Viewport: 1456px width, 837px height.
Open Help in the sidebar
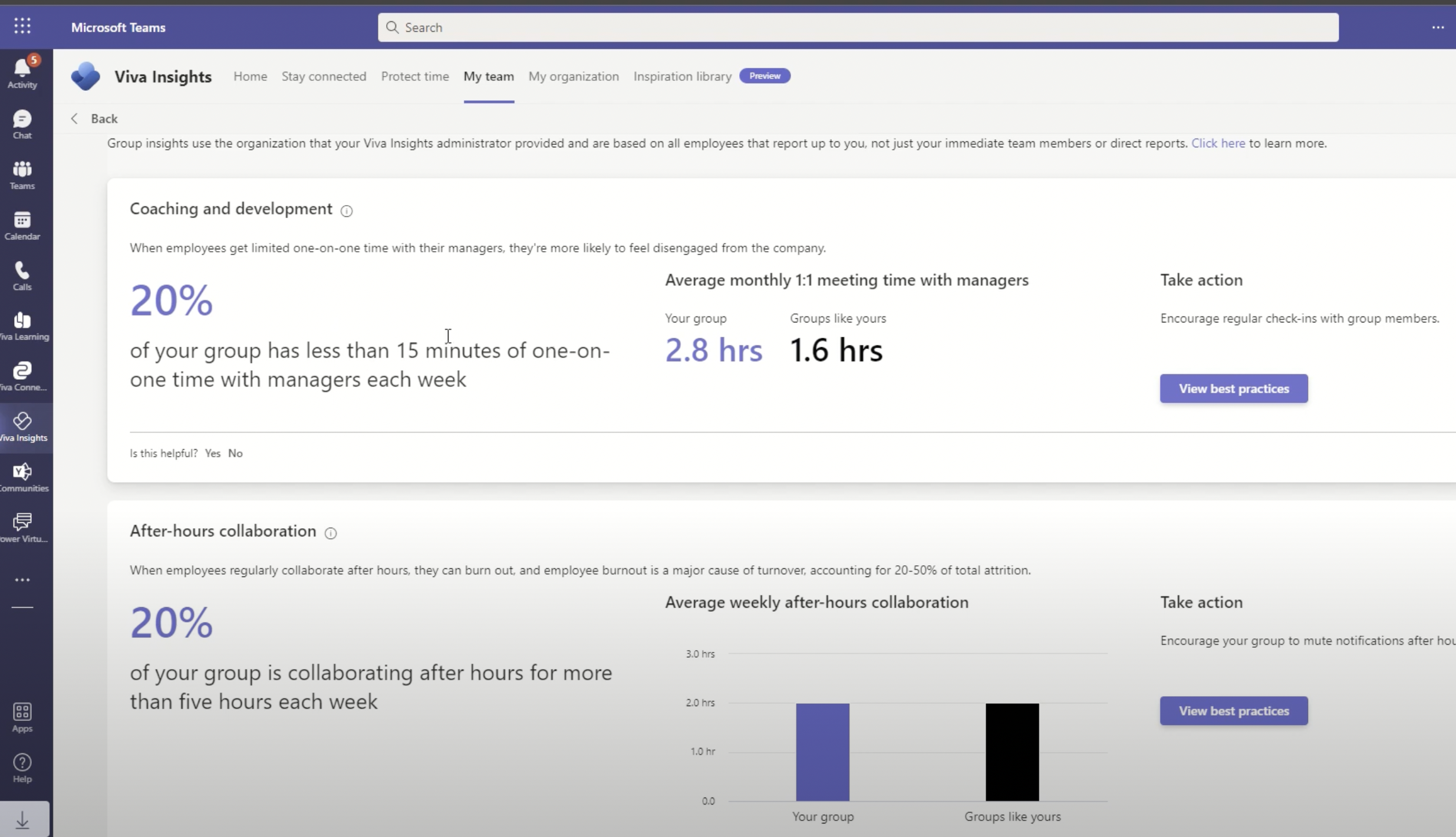(x=22, y=768)
